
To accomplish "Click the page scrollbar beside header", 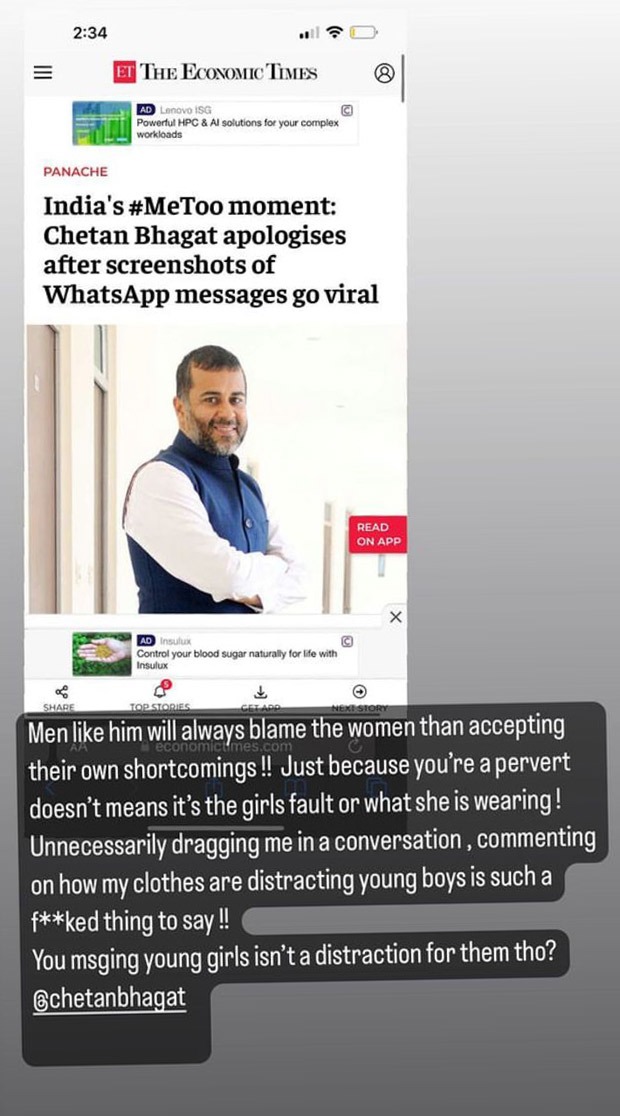I will [x=403, y=78].
